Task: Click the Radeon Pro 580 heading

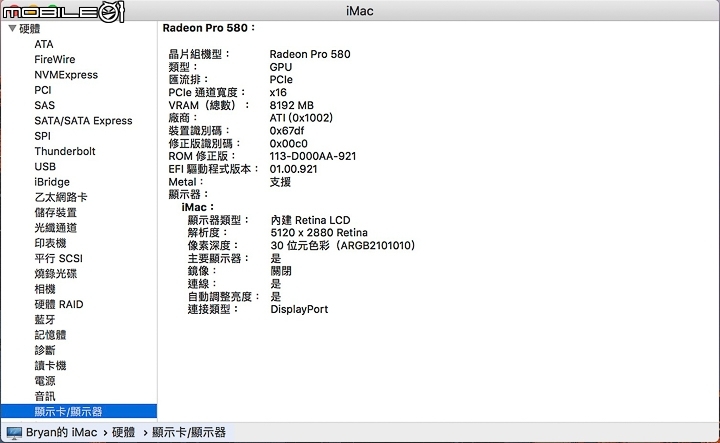Action: [x=208, y=28]
